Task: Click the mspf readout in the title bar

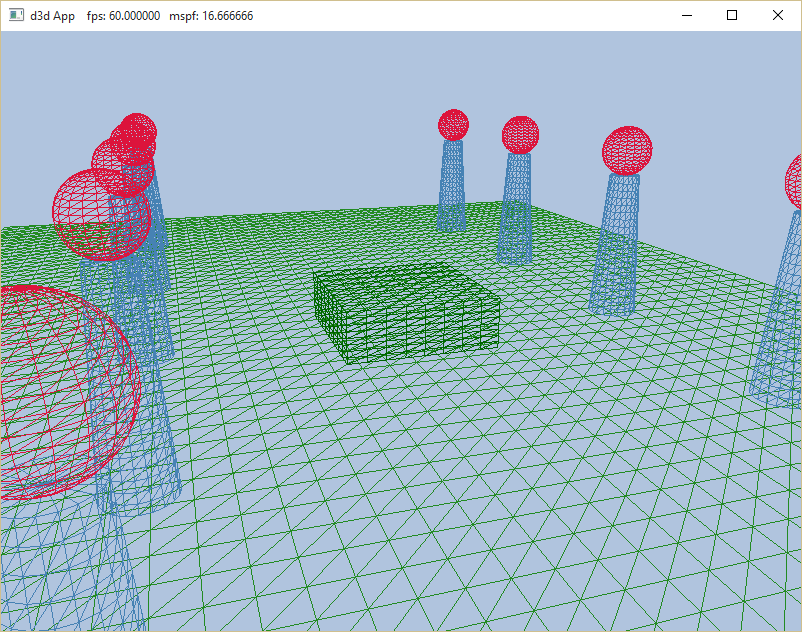Action: [211, 16]
